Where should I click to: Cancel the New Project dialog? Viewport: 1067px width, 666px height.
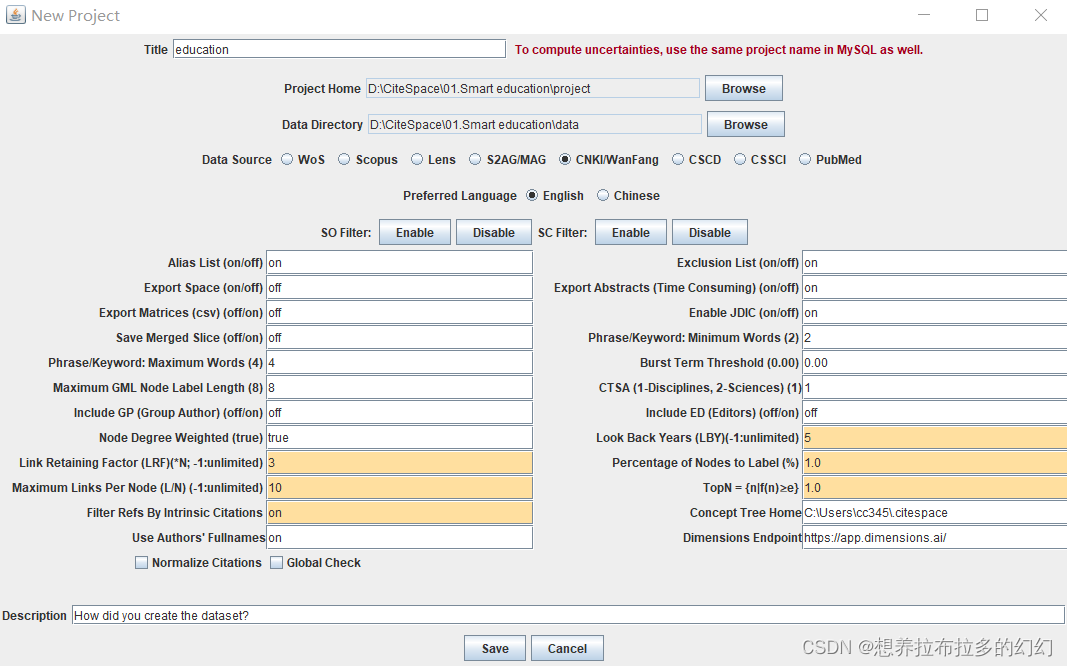568,648
